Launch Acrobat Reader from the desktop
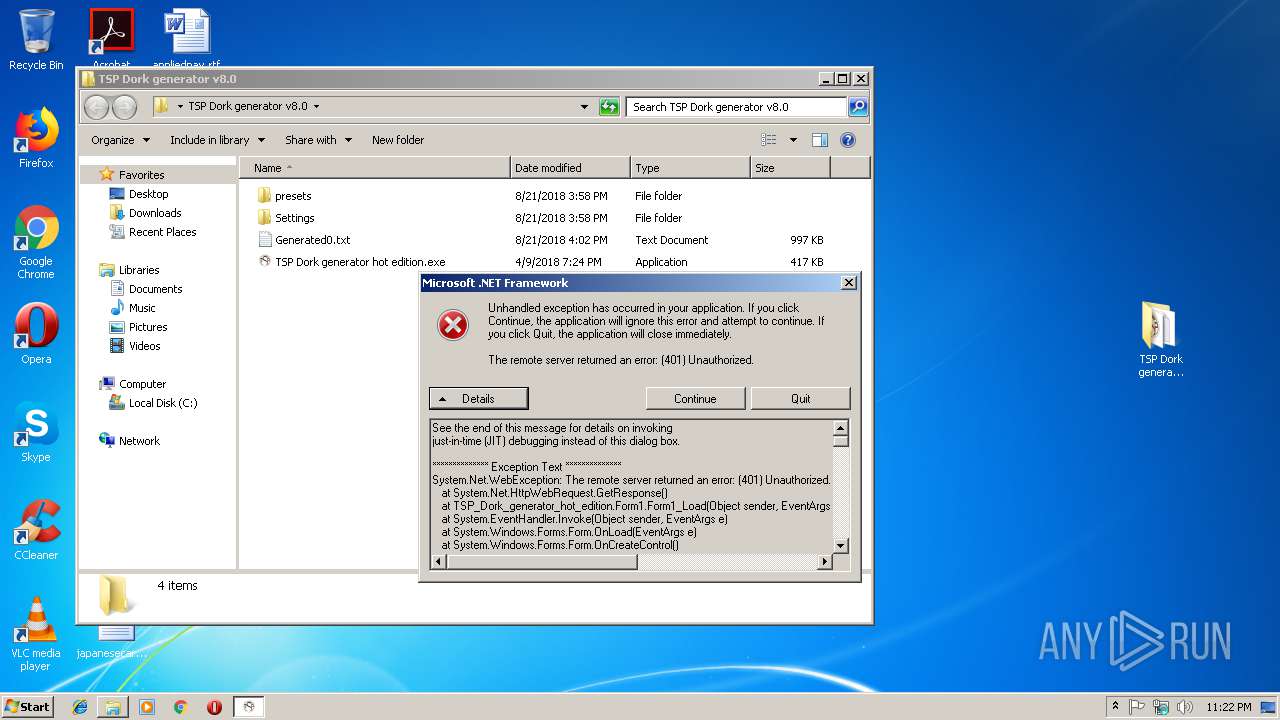 [x=111, y=38]
